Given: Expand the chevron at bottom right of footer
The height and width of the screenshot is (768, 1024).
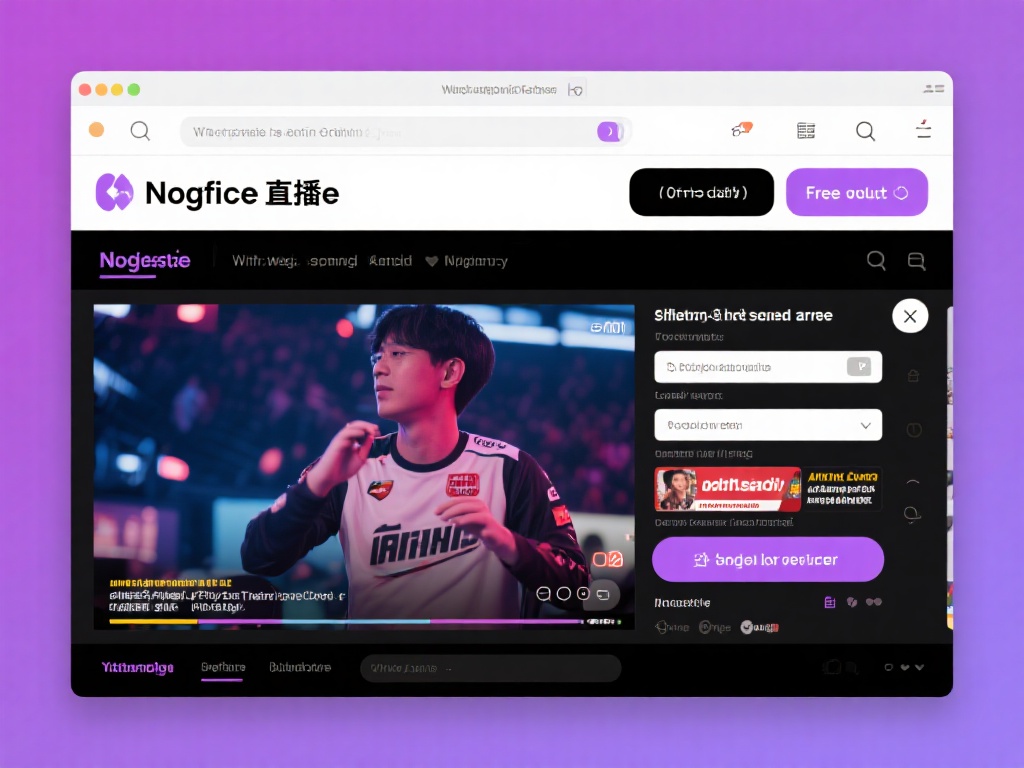Looking at the screenshot, I should 919,667.
